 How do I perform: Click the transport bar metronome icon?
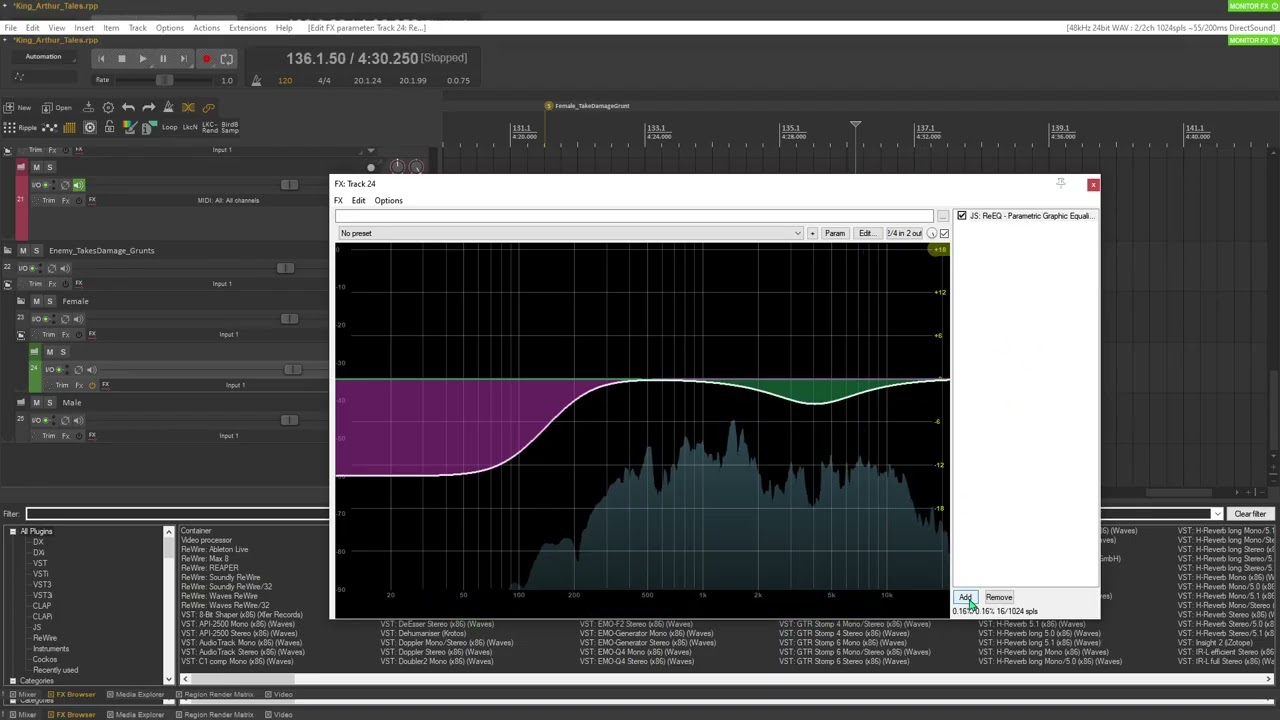point(256,80)
